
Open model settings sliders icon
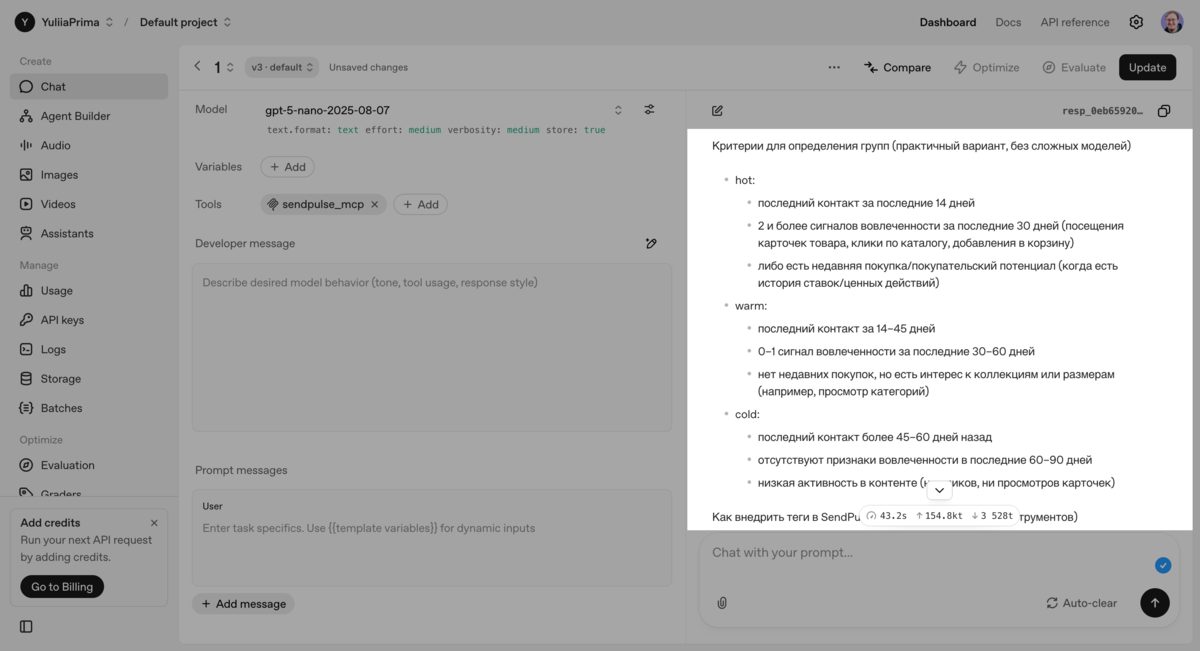click(x=649, y=110)
